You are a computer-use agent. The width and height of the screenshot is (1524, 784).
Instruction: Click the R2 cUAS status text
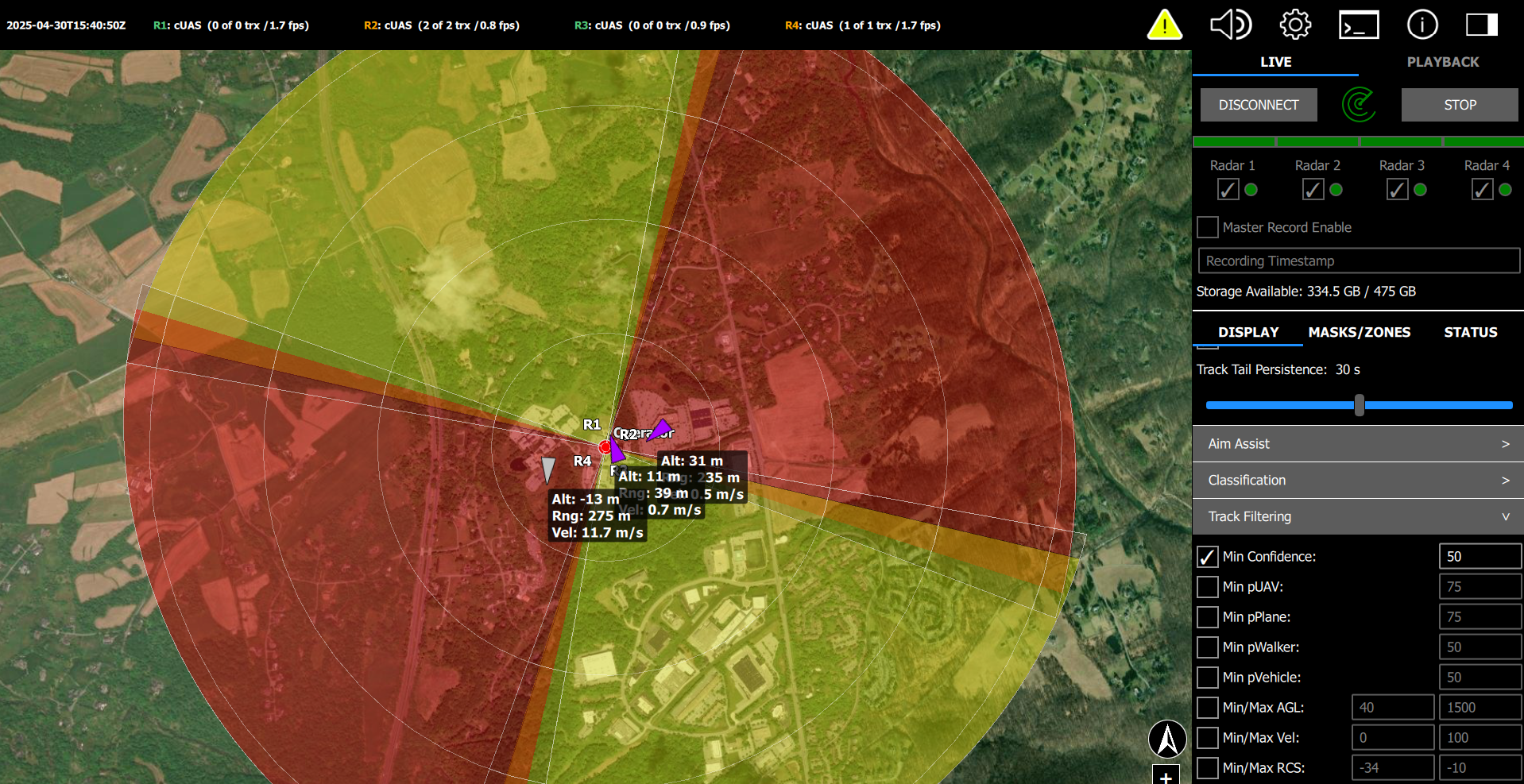point(442,25)
